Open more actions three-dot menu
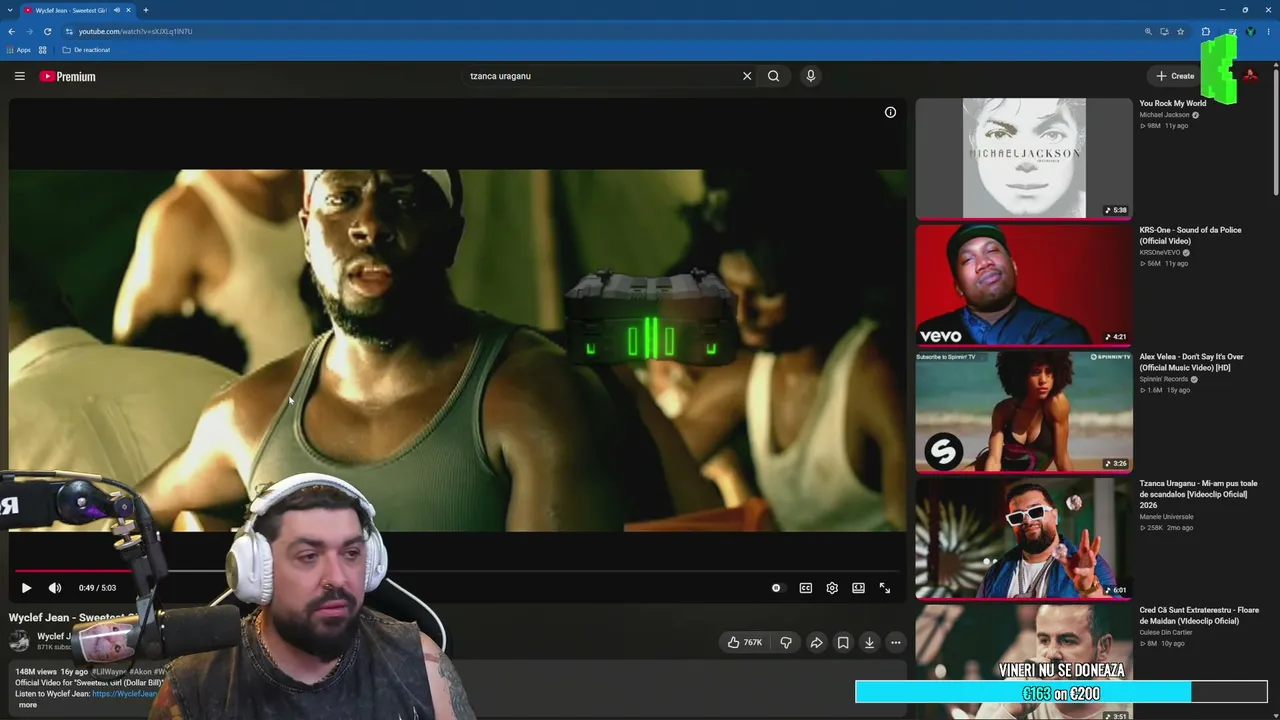1280x720 pixels. [x=896, y=643]
